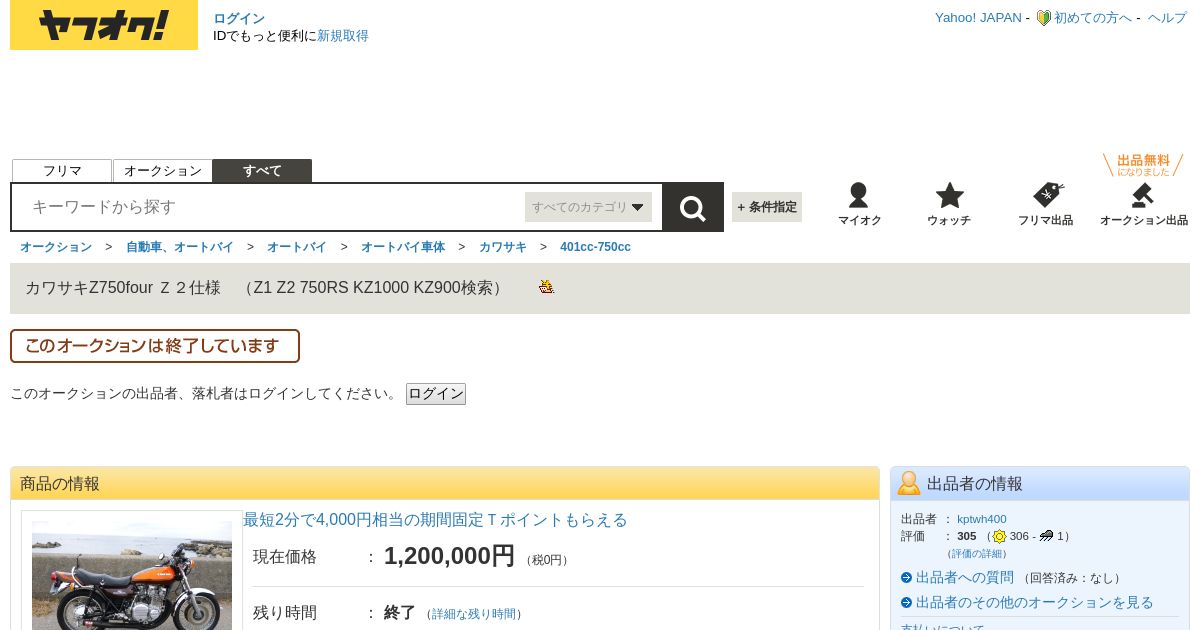Click the motorcycle product thumbnail

click(x=132, y=575)
